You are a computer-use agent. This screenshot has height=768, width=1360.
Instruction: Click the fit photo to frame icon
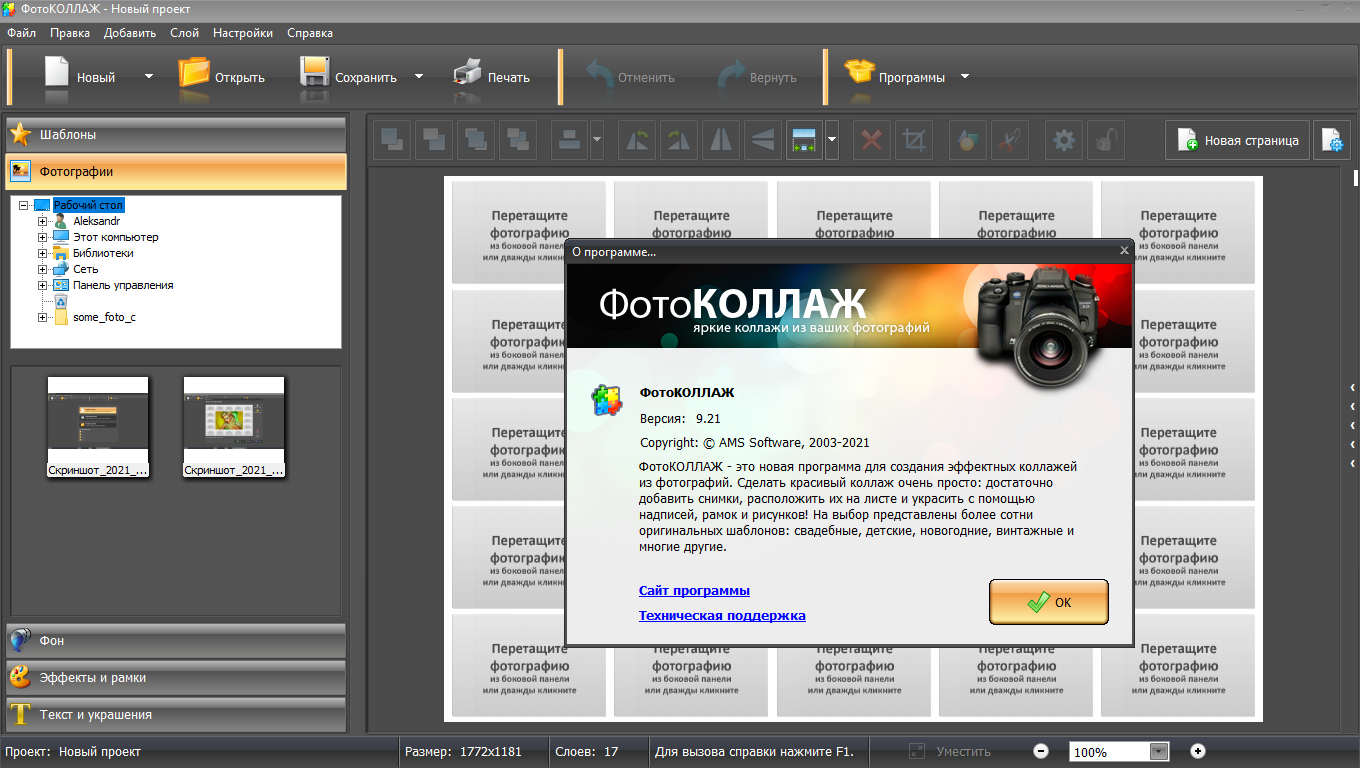(804, 140)
